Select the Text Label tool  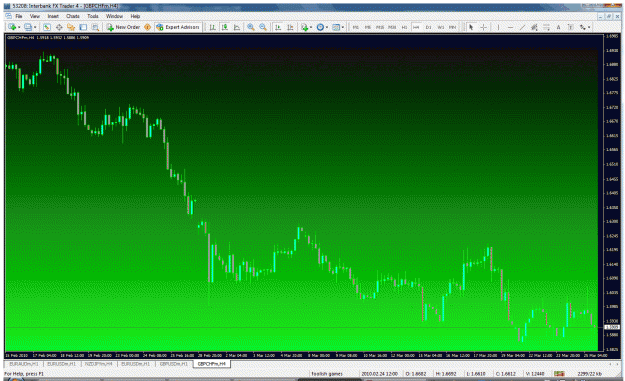[570, 27]
